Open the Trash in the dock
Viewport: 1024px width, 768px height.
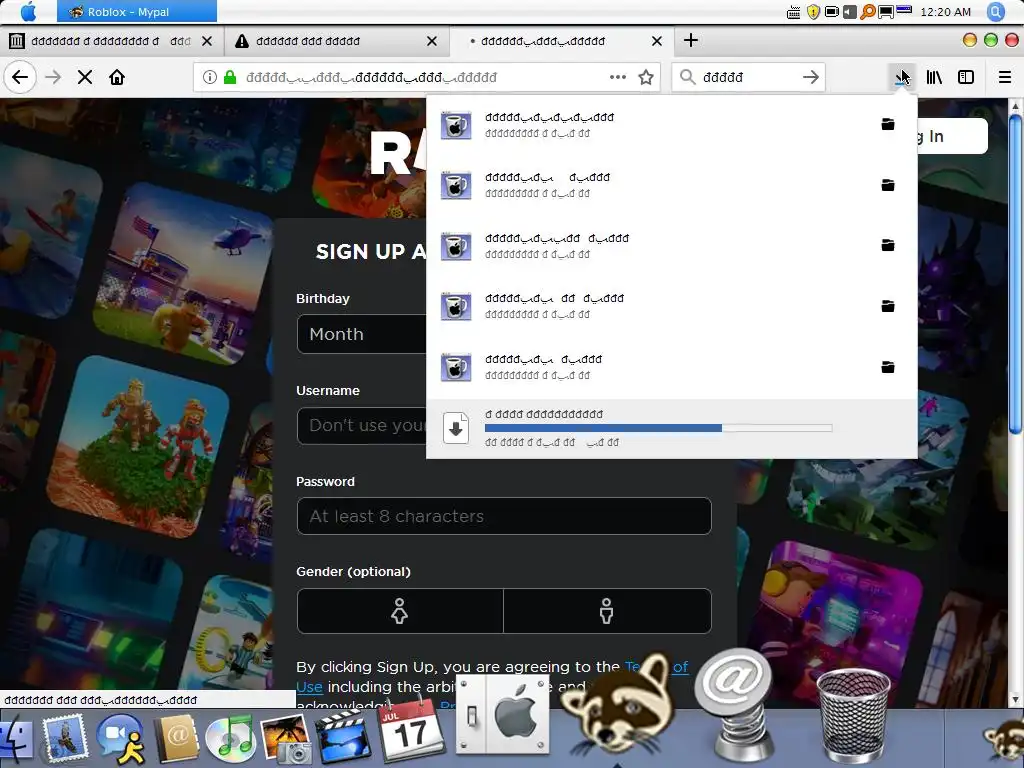(x=852, y=714)
